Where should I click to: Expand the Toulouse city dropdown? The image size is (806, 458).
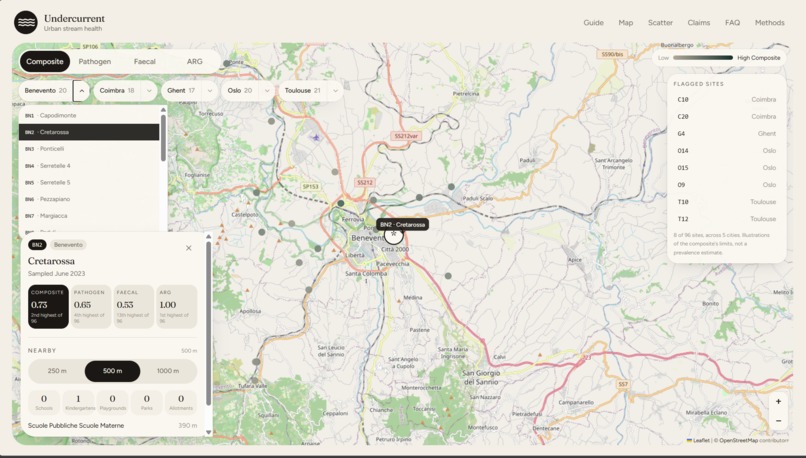click(x=335, y=90)
